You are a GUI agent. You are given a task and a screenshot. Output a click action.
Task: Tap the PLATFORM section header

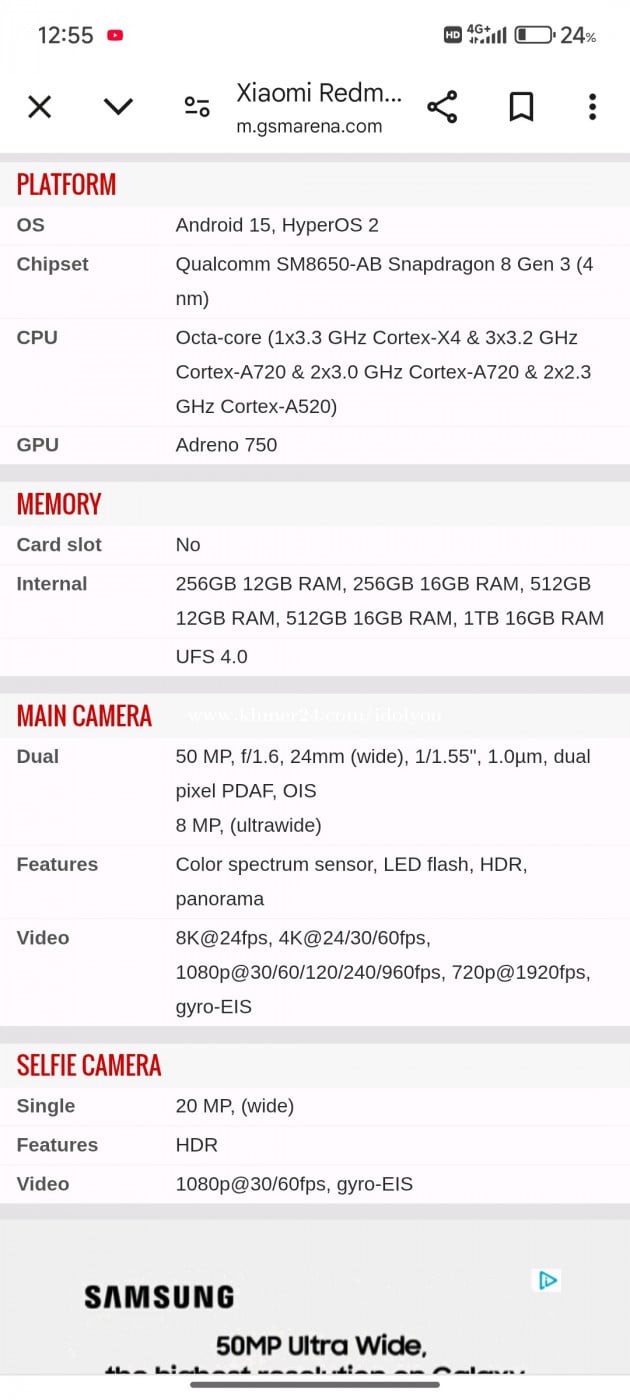coord(66,184)
